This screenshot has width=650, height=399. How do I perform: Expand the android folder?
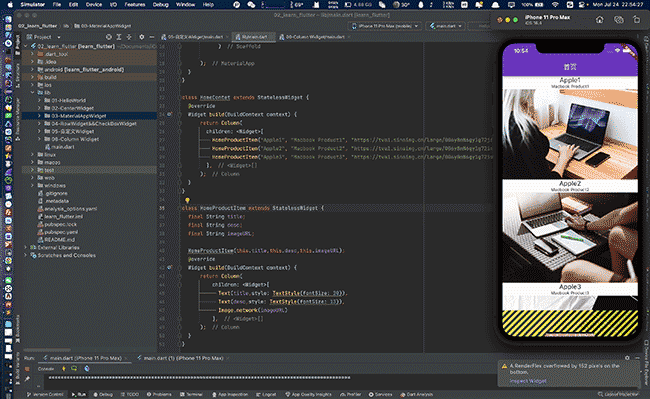32,70
